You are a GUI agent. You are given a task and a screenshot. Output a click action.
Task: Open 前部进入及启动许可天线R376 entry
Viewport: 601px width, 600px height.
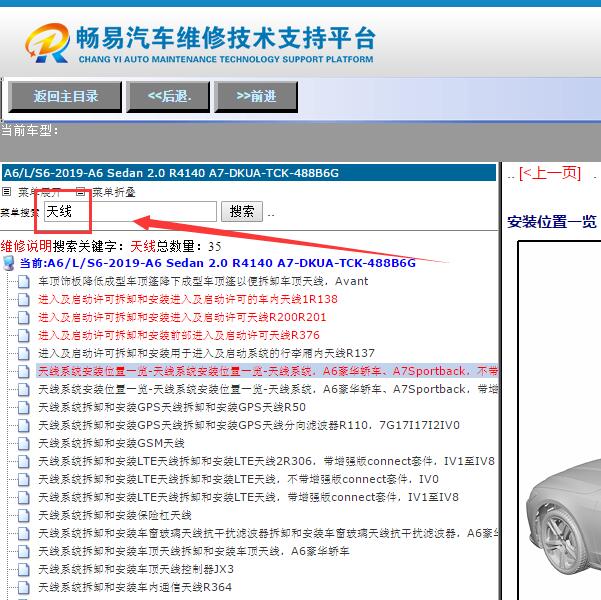click(179, 335)
